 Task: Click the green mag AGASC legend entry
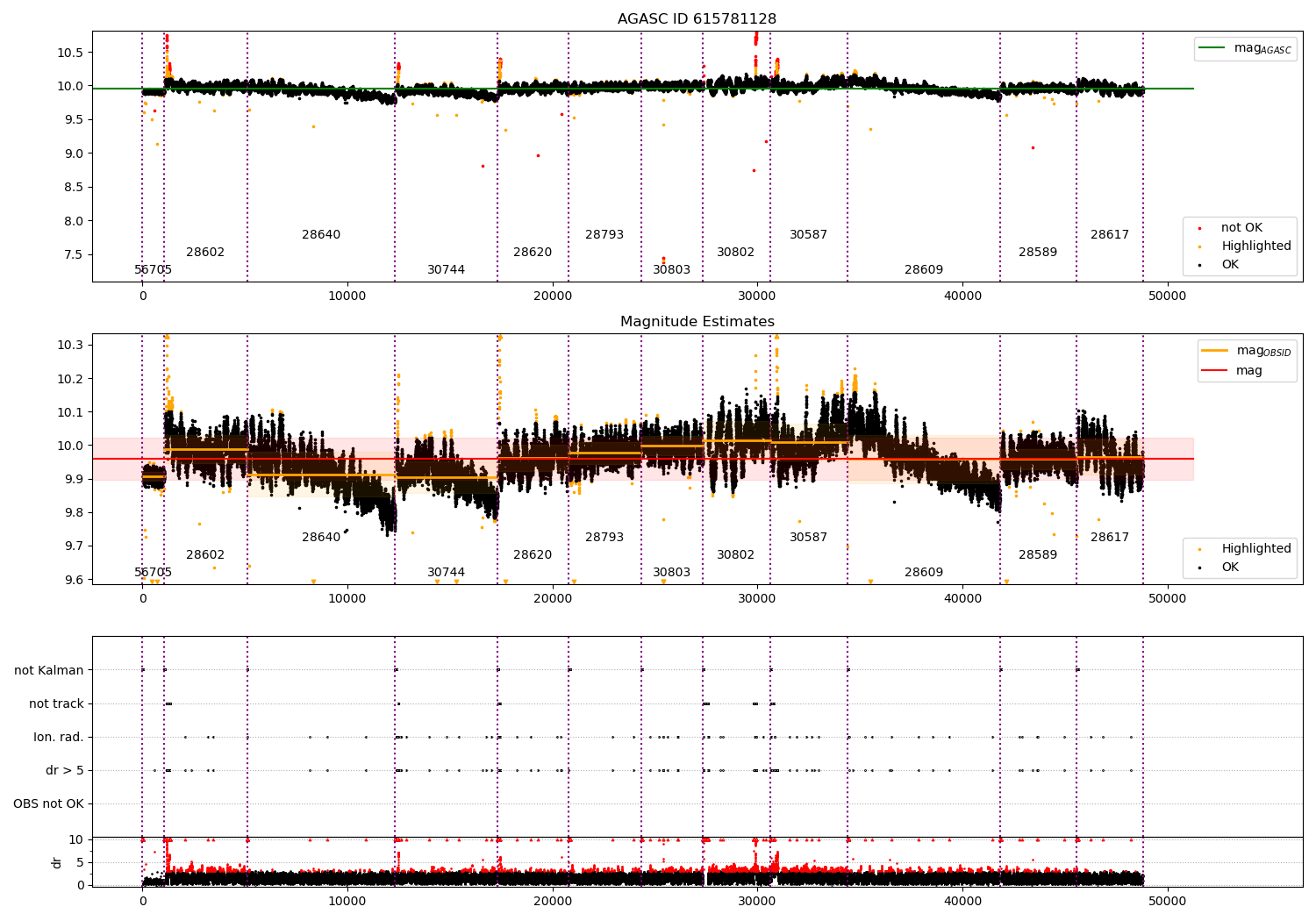click(1246, 49)
